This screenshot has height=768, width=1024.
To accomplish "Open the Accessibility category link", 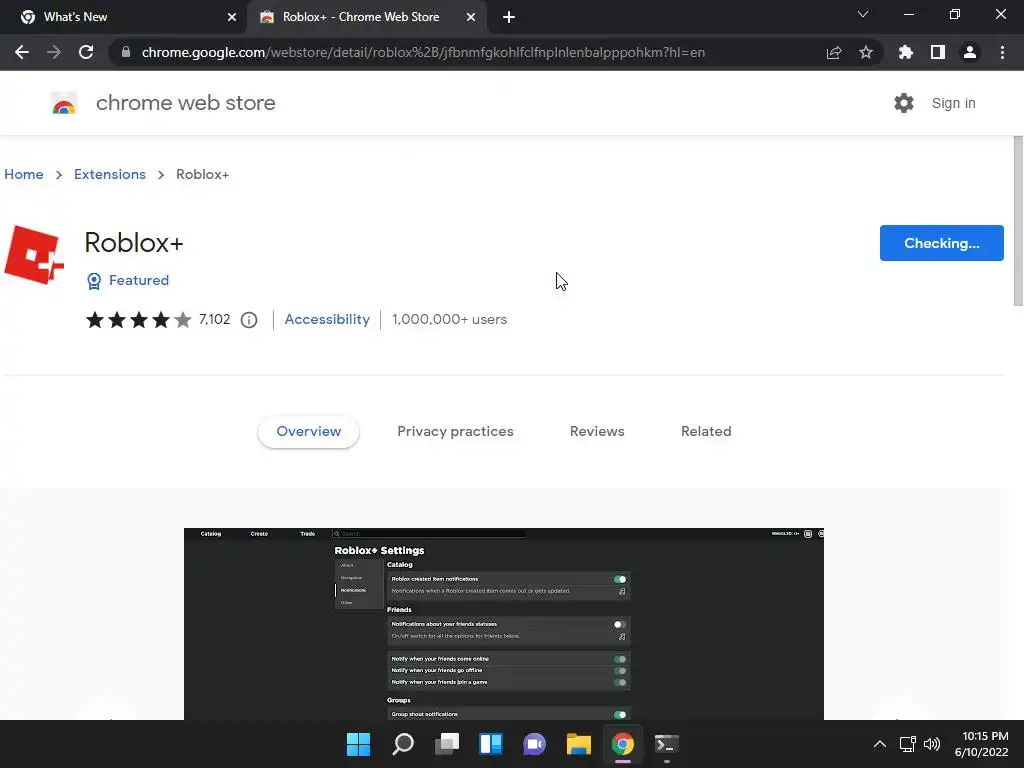I will 327,319.
